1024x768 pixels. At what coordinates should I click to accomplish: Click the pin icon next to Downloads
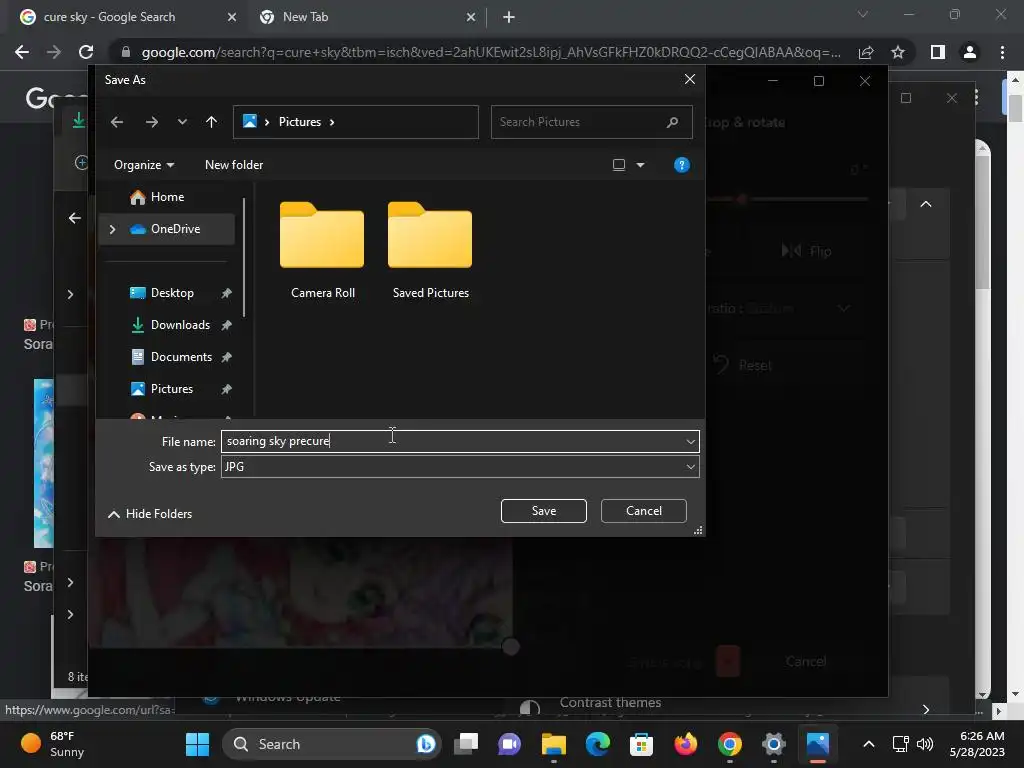(x=226, y=325)
